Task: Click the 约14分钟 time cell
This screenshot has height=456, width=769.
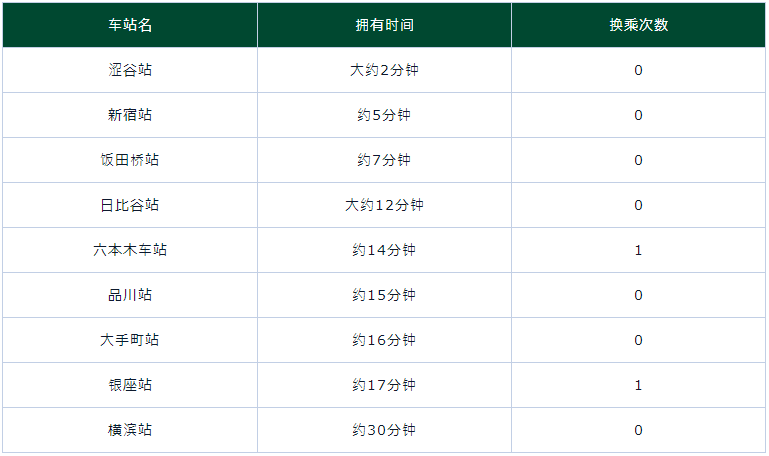Action: click(x=384, y=250)
